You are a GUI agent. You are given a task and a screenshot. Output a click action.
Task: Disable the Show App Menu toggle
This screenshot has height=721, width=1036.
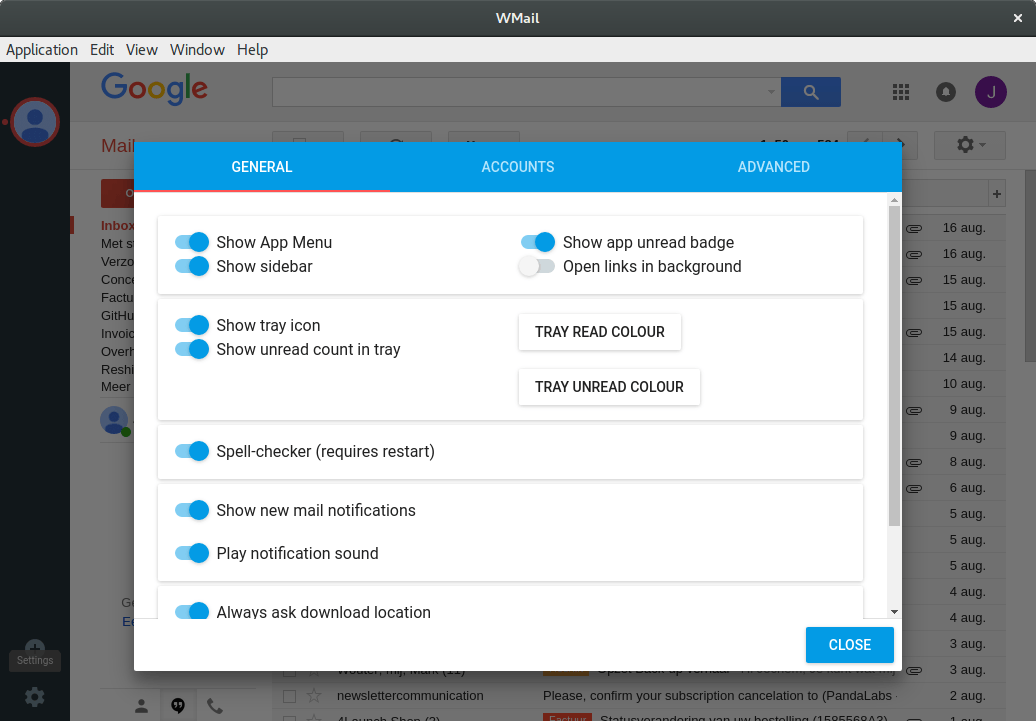pos(192,242)
